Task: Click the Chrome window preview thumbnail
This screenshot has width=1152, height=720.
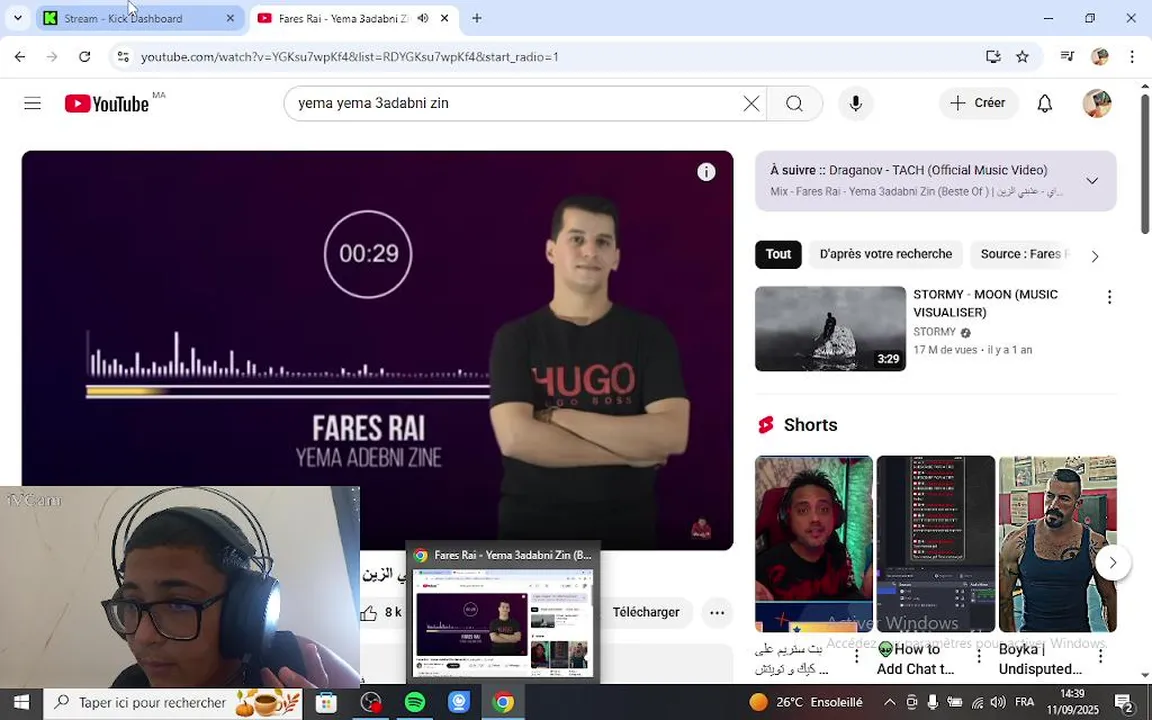Action: 503,624
